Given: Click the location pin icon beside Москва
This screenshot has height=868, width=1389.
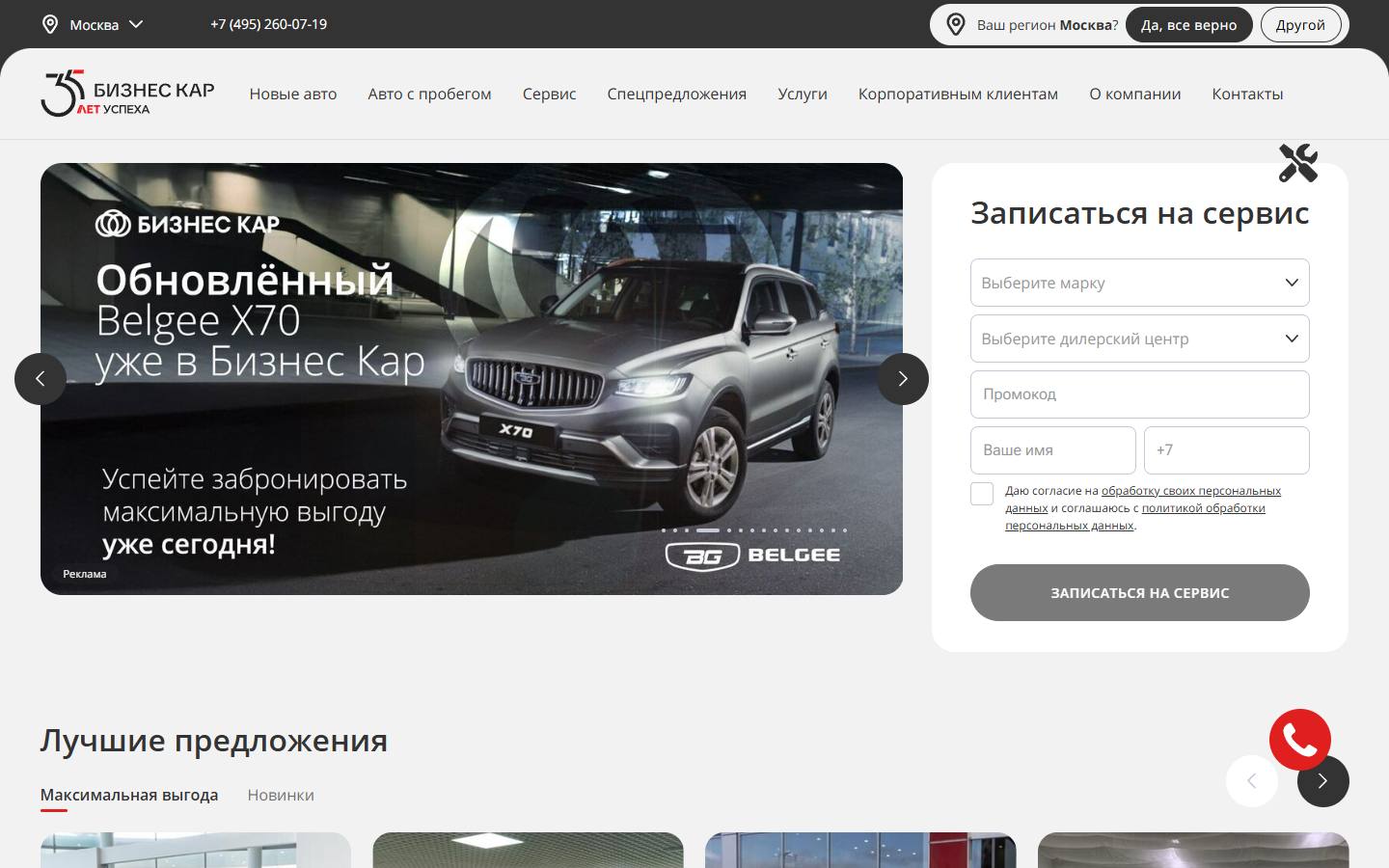Looking at the screenshot, I should [x=50, y=25].
